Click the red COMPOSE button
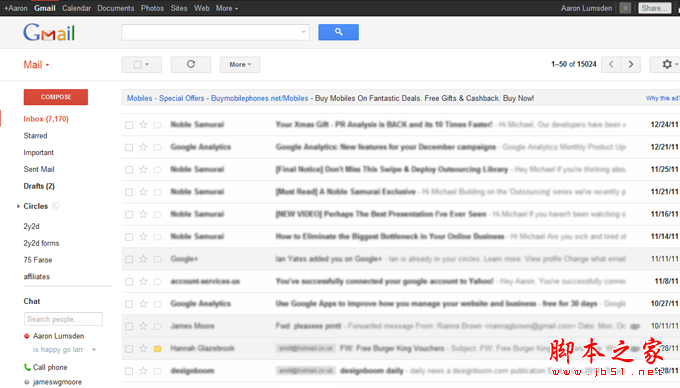Screen dimensions: 680x388 click(56, 97)
